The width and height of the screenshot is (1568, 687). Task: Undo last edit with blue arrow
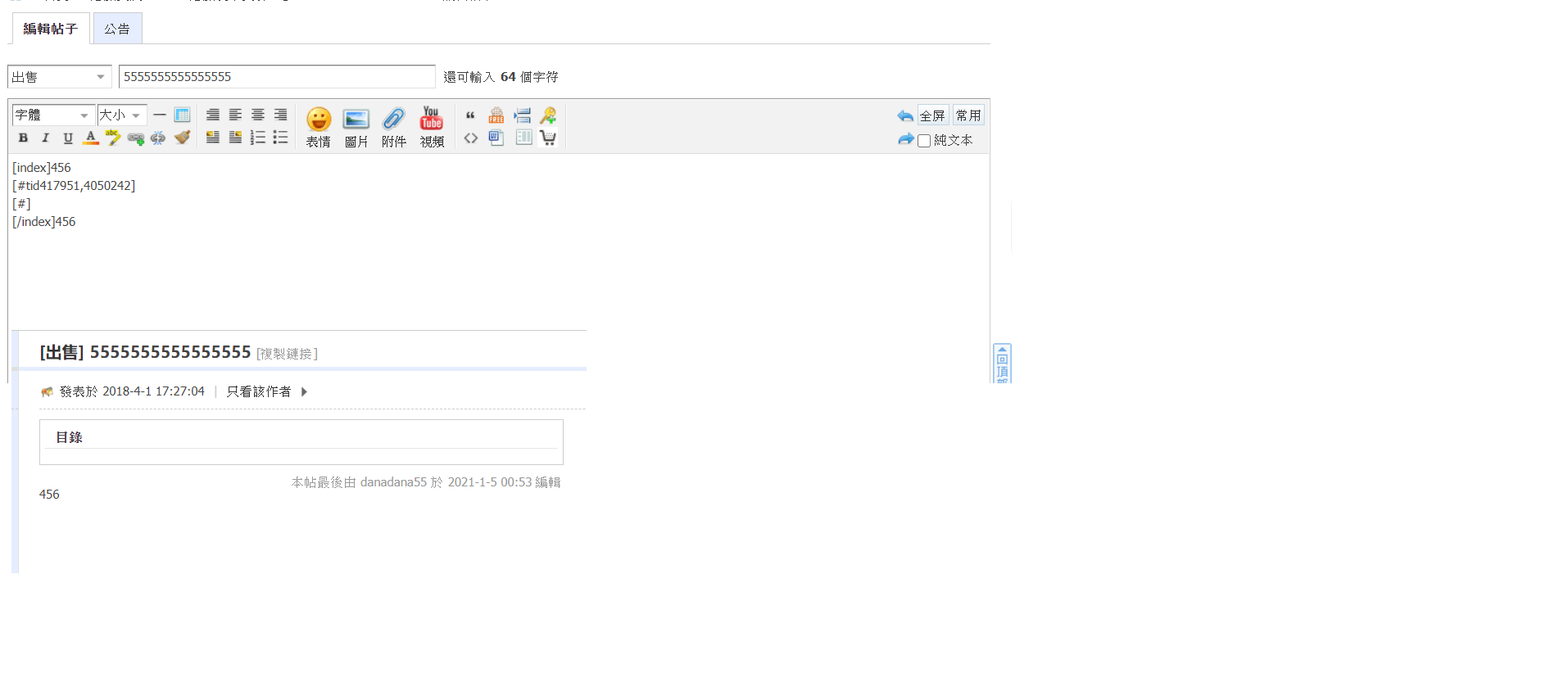(905, 115)
